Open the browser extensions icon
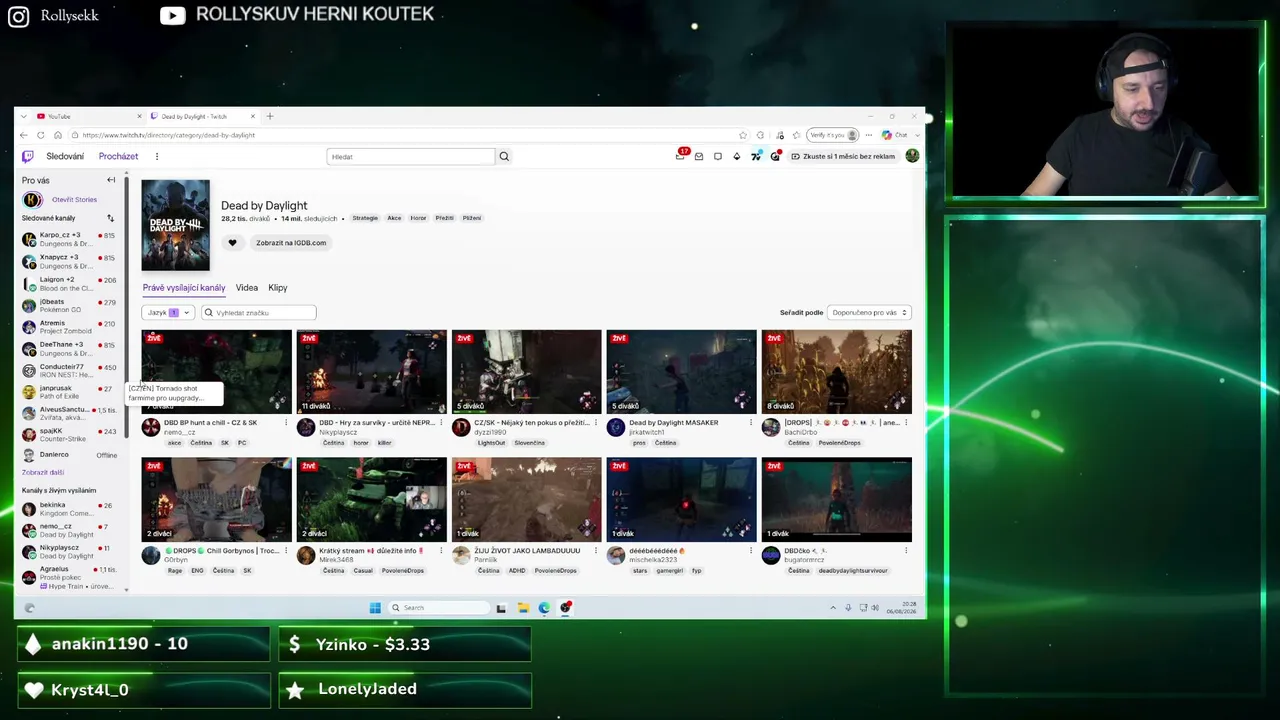Screen dimensions: 1280x720 pyautogui.click(x=760, y=135)
